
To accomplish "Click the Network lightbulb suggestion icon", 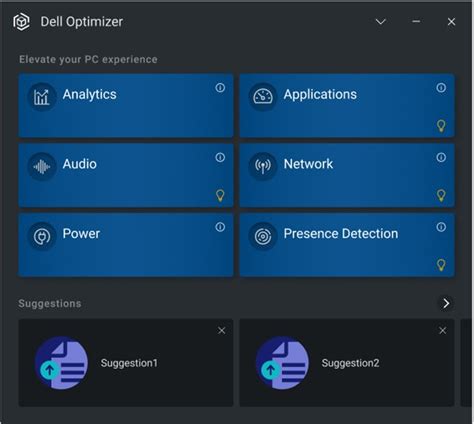I will click(x=441, y=195).
